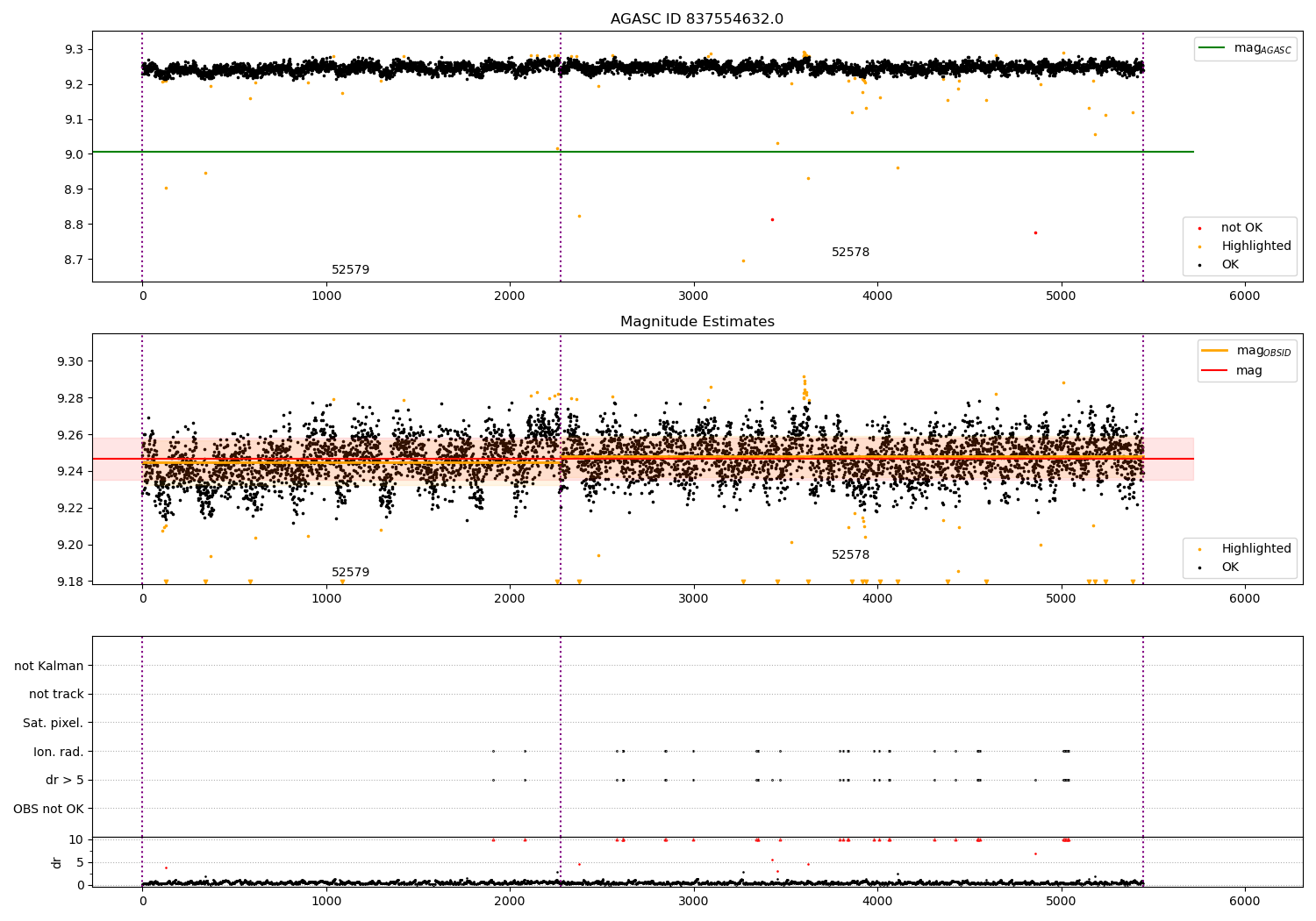Select the green mag AGASC legend entry
This screenshot has width=1316, height=921.
tap(1245, 48)
